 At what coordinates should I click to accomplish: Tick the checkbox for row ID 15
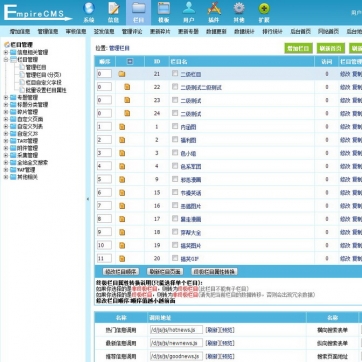(x=175, y=192)
